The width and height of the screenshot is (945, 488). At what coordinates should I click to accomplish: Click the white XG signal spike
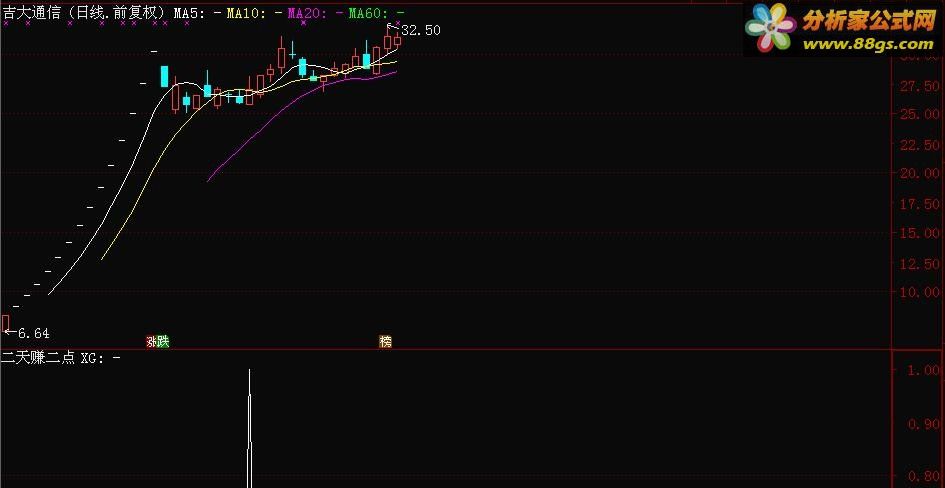250,428
